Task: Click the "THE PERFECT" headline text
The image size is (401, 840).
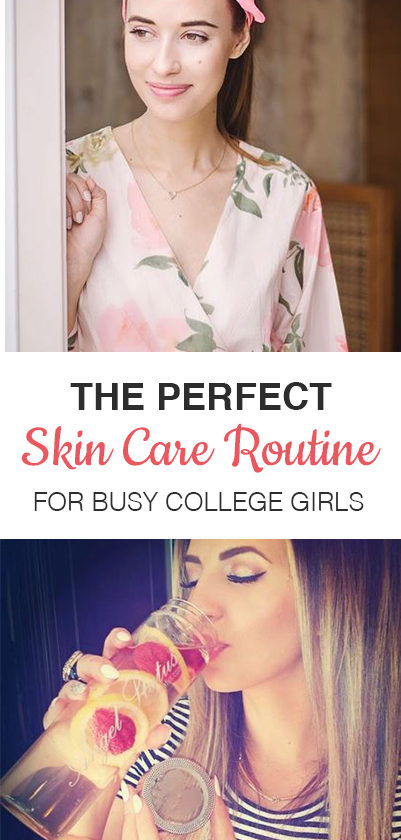Action: pos(201,396)
